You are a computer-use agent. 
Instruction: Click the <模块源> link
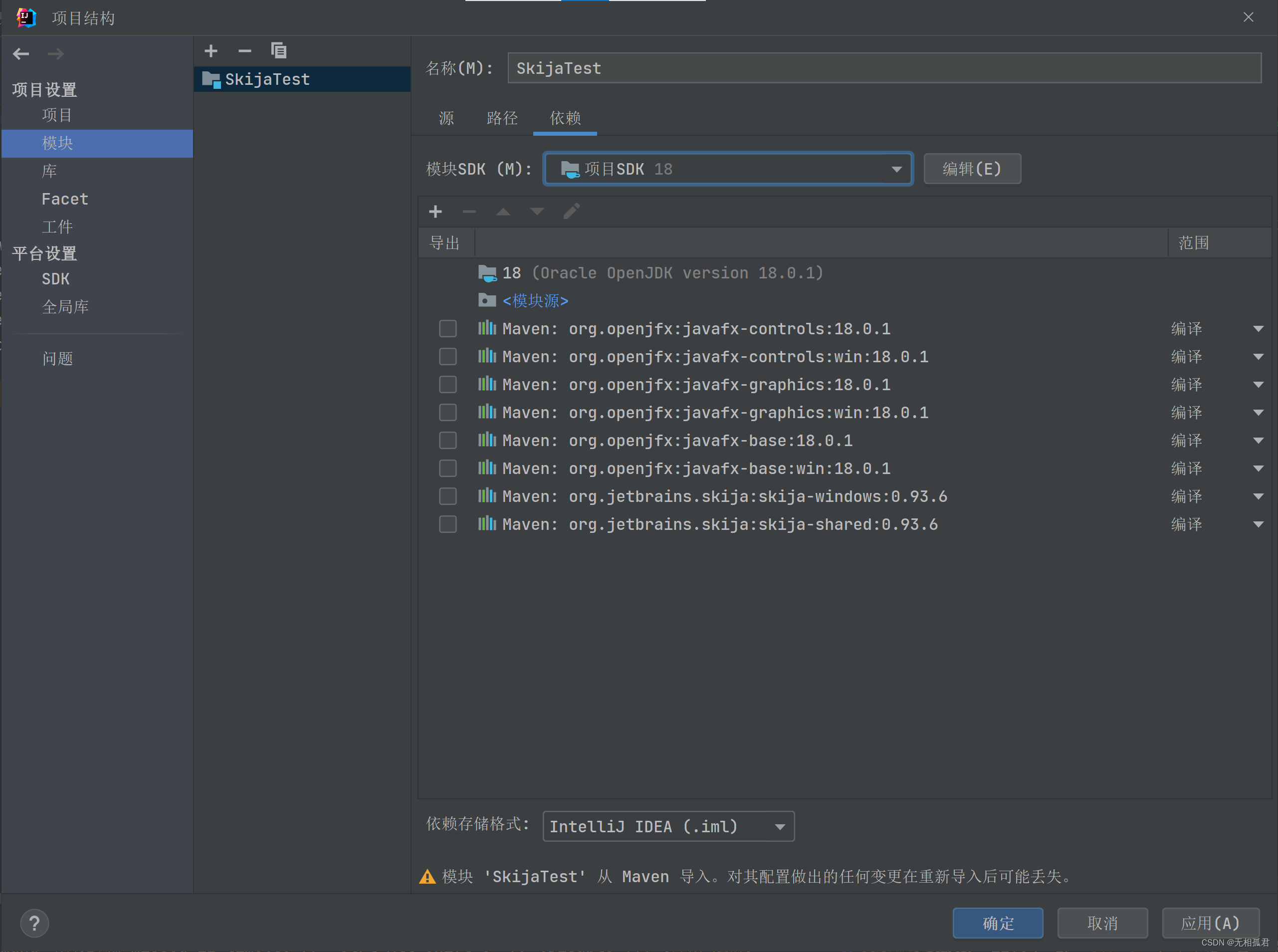535,301
